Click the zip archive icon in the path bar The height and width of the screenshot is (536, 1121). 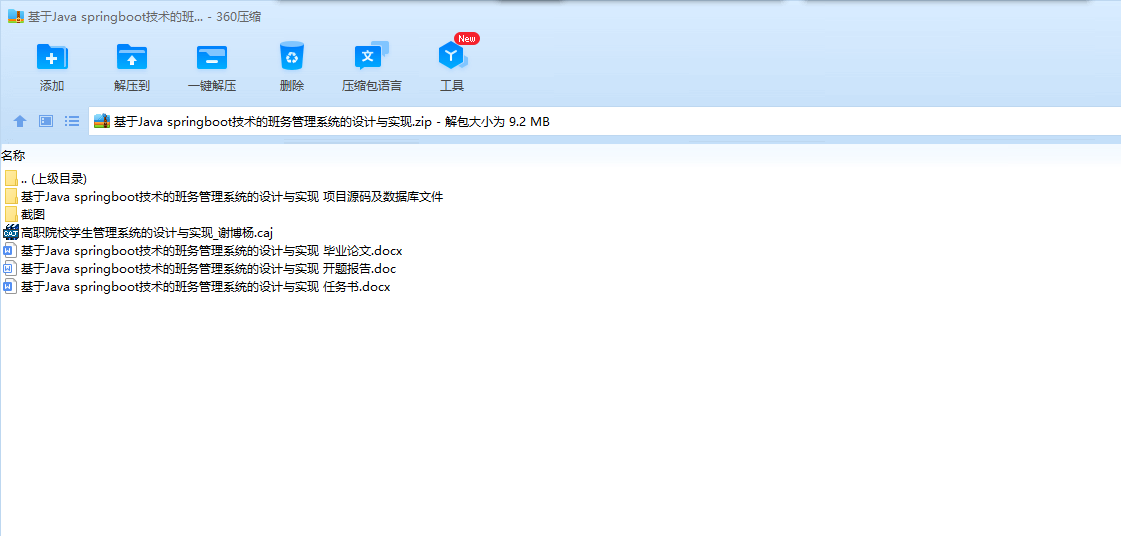click(102, 121)
